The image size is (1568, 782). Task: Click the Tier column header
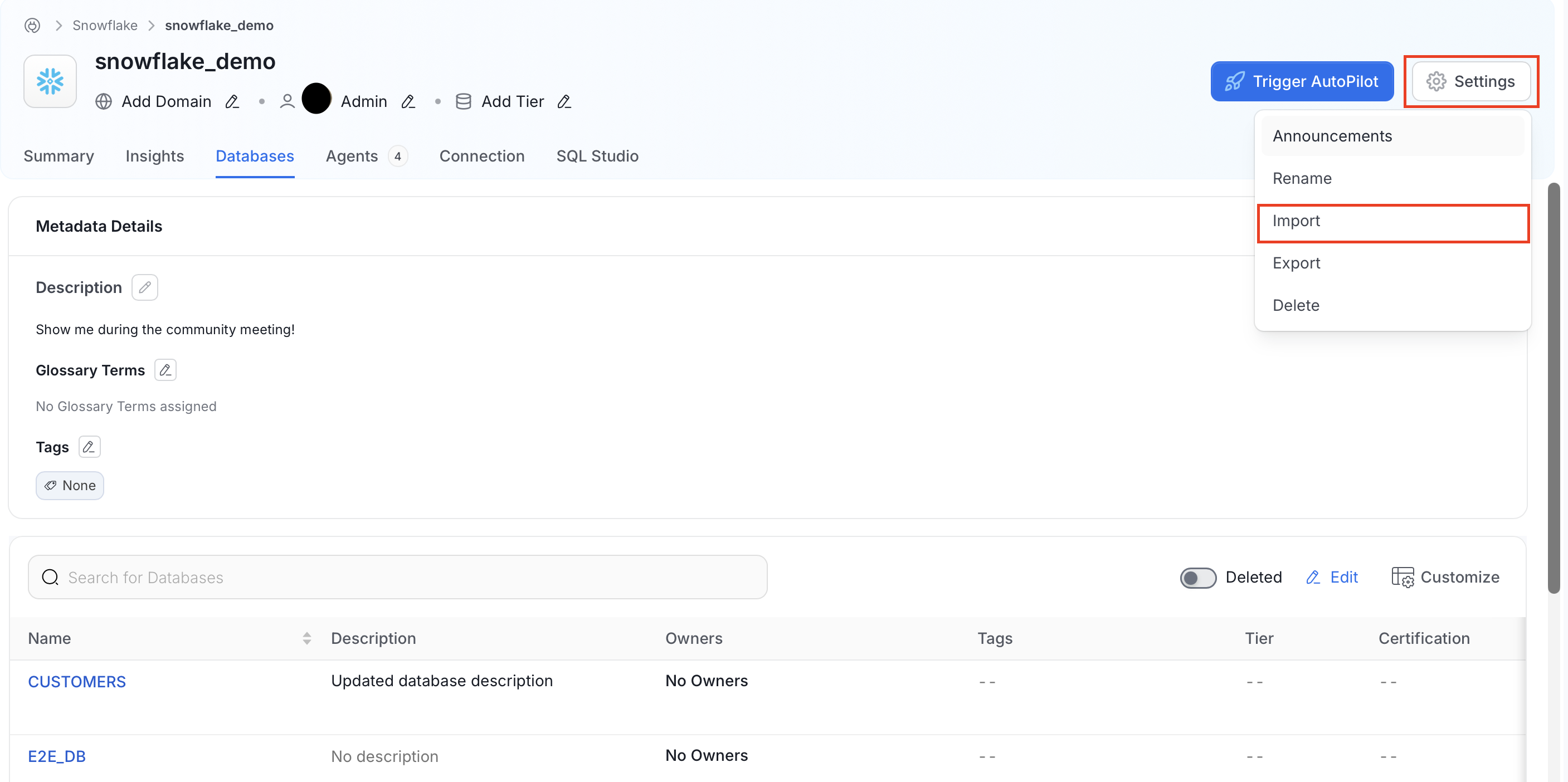pyautogui.click(x=1259, y=638)
